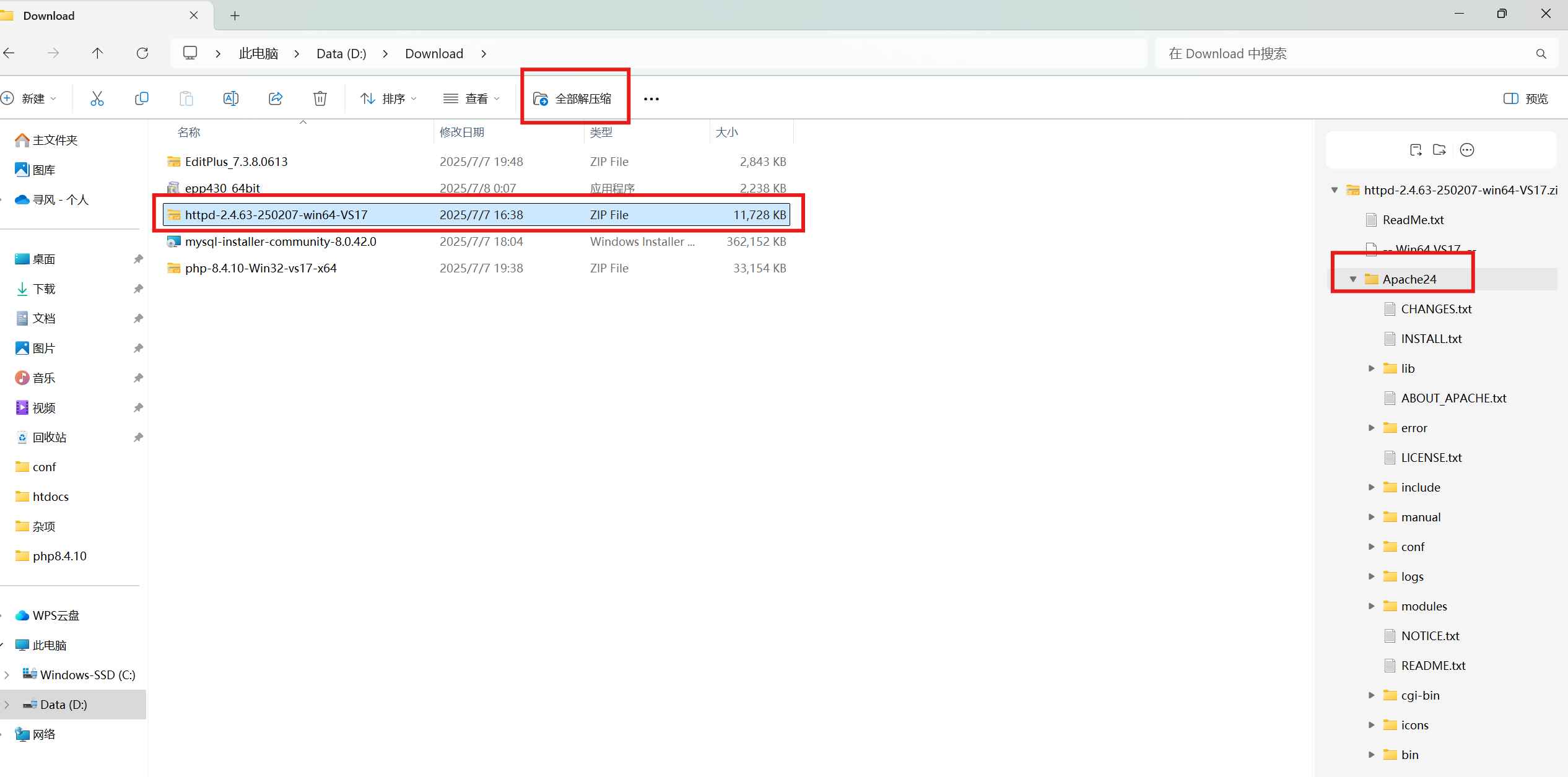This screenshot has height=777, width=1568.
Task: Select the Cut tool in the toolbar
Action: [x=97, y=98]
